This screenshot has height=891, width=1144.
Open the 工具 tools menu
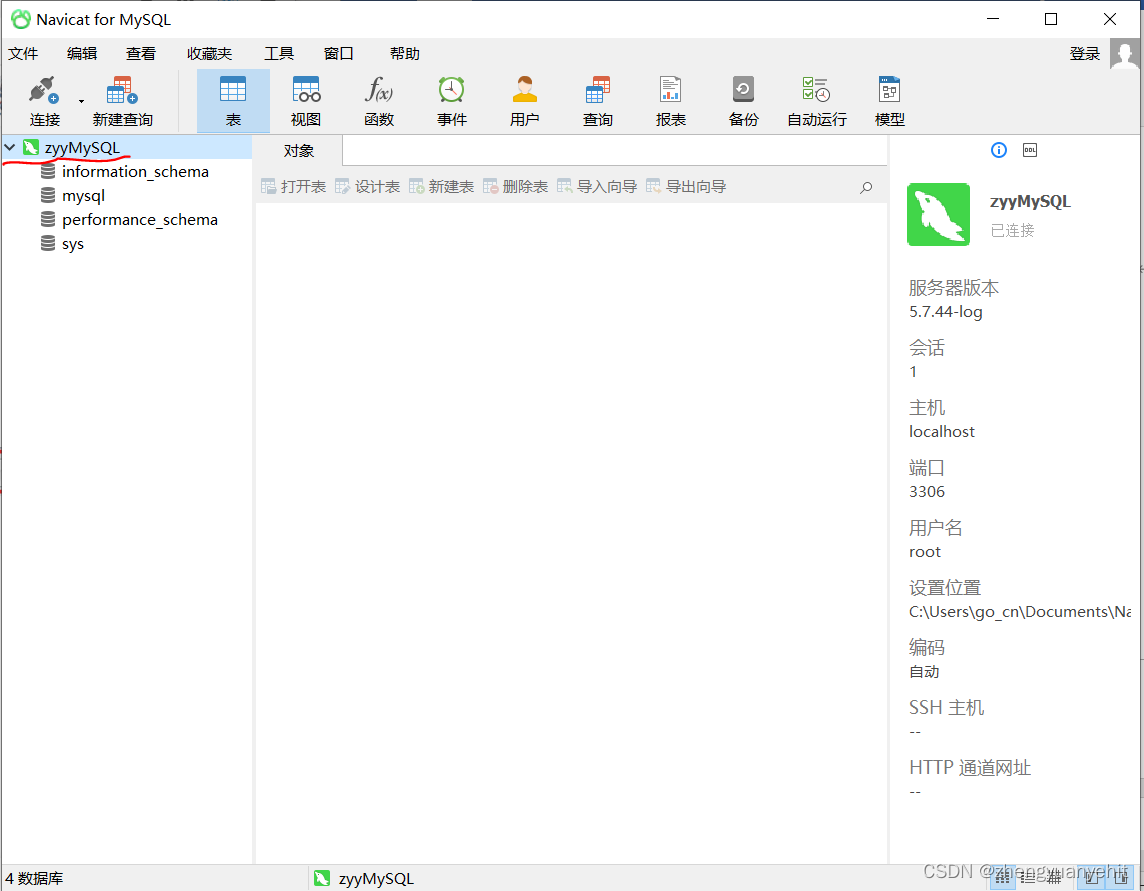pos(279,53)
